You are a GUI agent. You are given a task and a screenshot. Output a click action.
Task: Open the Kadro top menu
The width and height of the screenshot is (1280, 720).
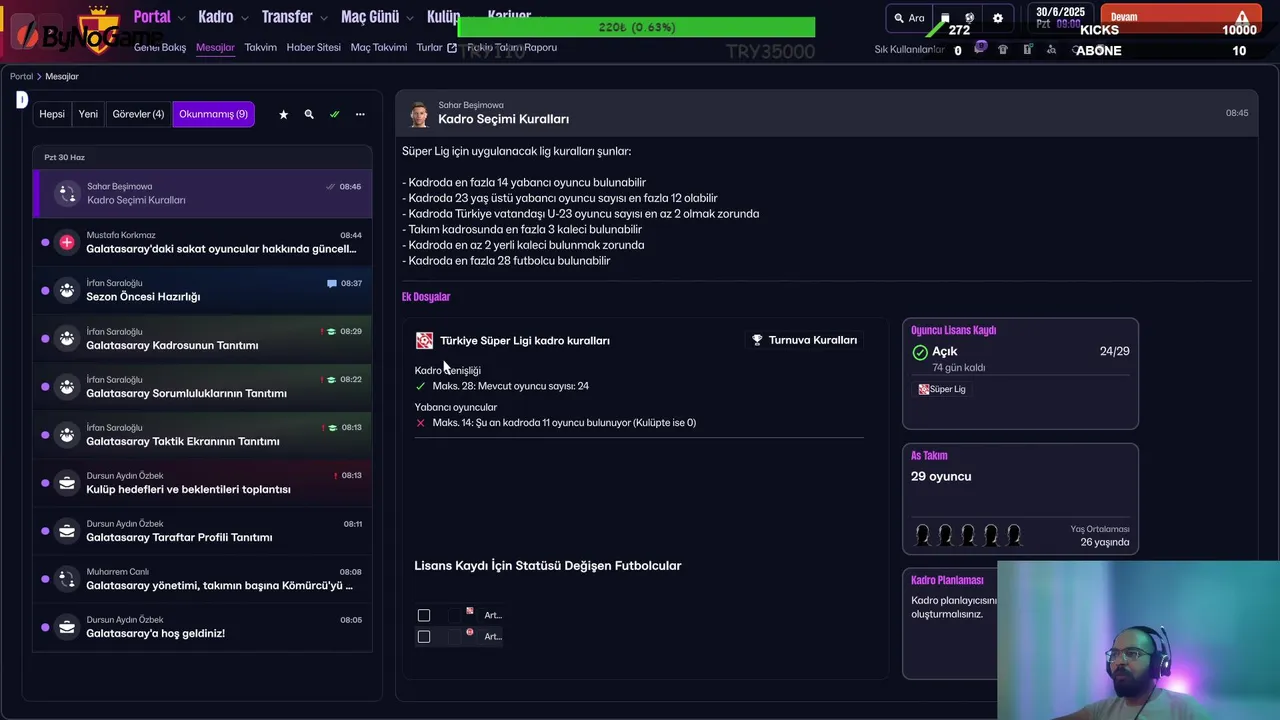pyautogui.click(x=216, y=17)
